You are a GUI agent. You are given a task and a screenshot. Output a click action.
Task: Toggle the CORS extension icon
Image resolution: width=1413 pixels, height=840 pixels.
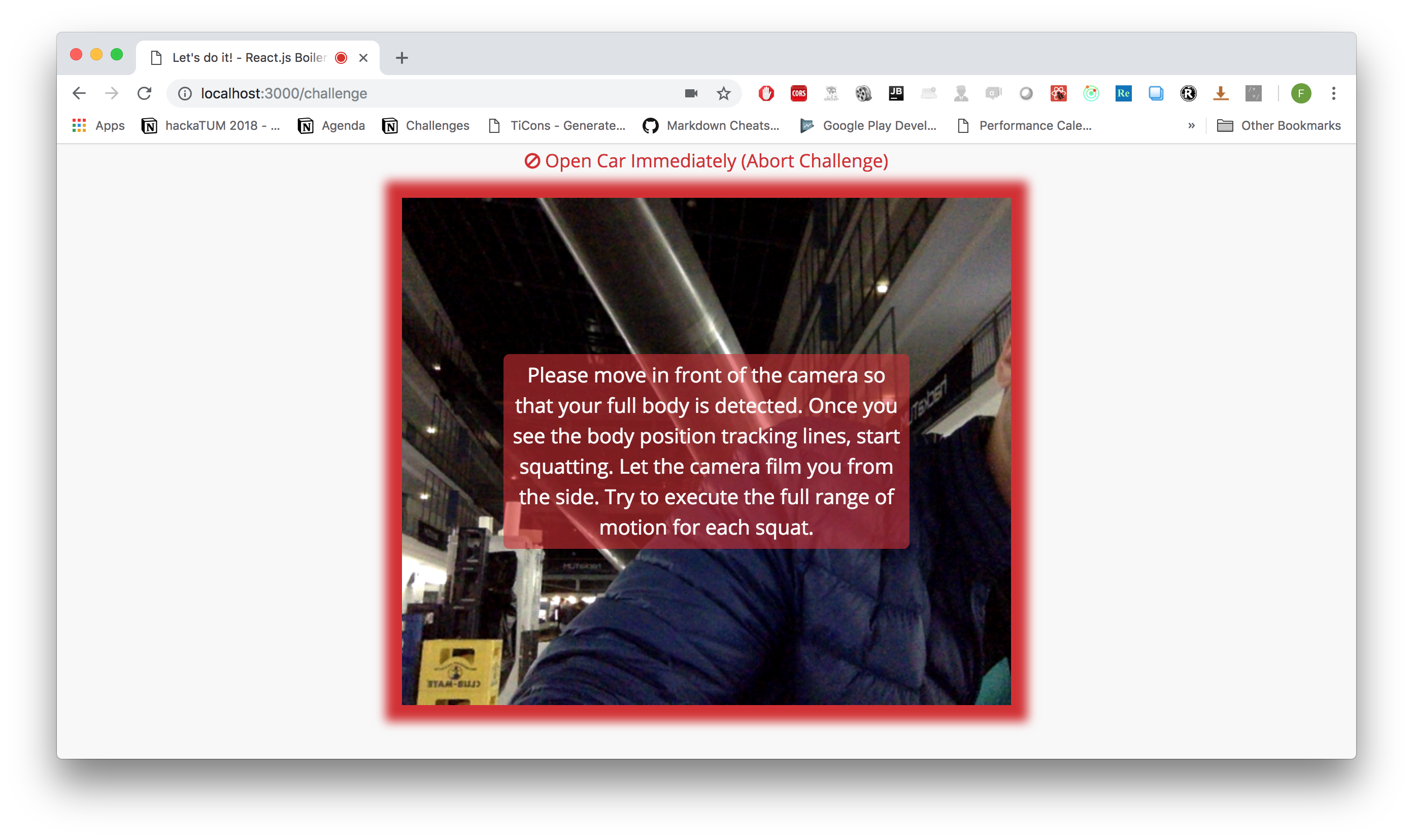798,93
